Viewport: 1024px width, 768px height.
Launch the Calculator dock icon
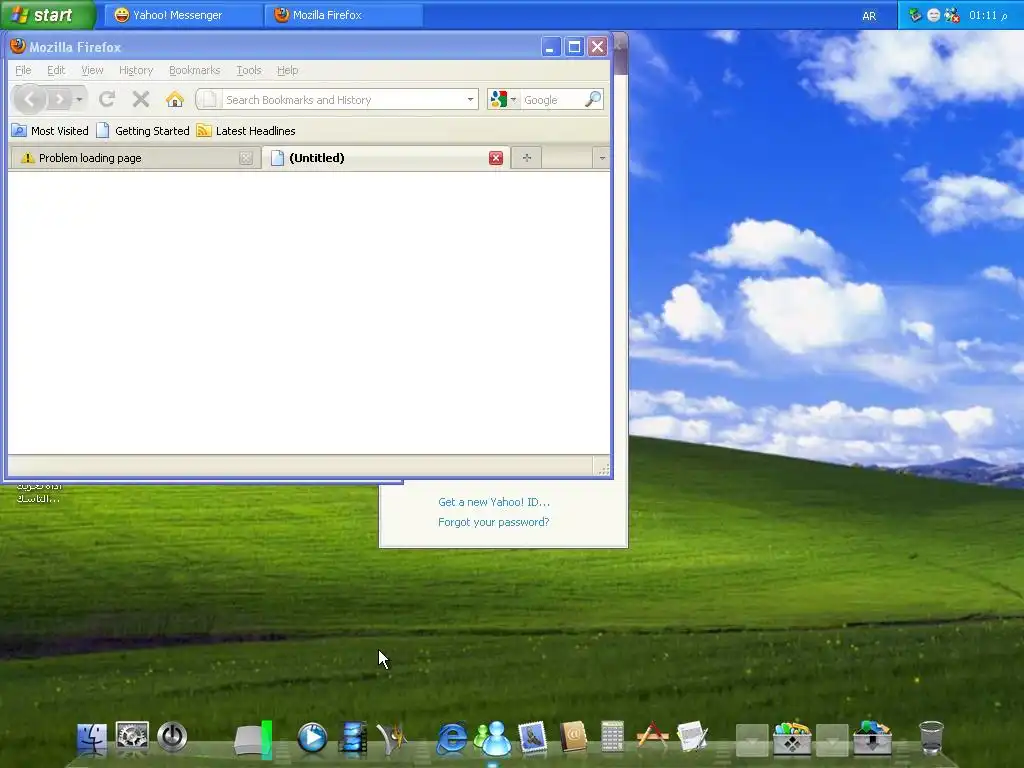(612, 737)
